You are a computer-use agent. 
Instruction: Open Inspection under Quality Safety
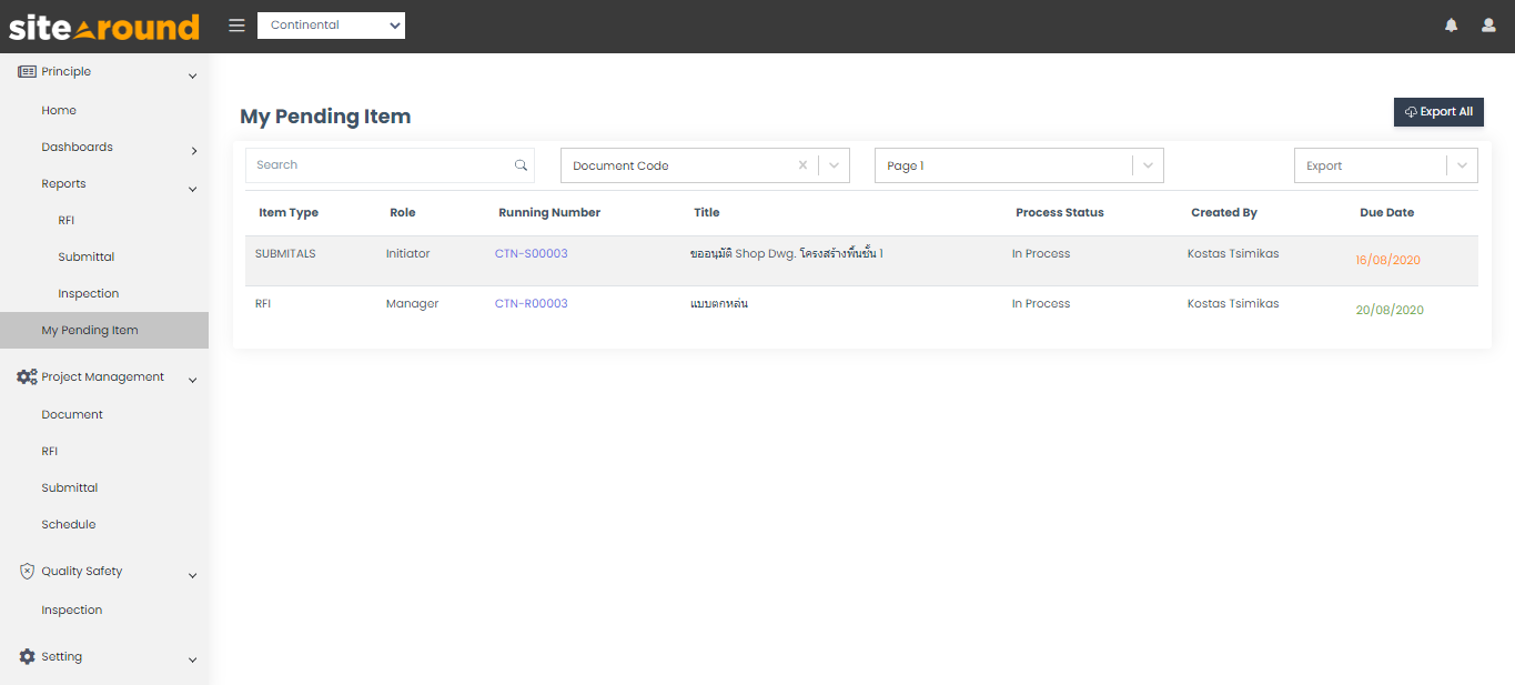[x=72, y=610]
